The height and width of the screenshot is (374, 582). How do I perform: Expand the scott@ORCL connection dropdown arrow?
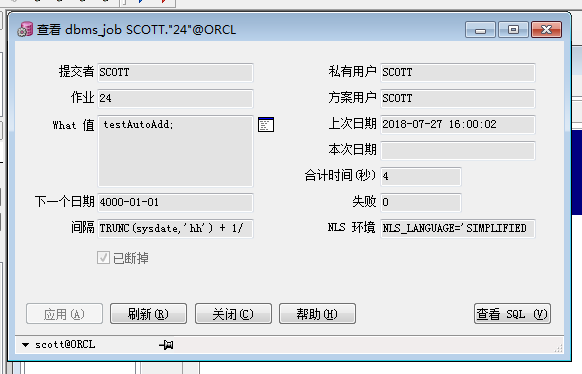[25, 345]
